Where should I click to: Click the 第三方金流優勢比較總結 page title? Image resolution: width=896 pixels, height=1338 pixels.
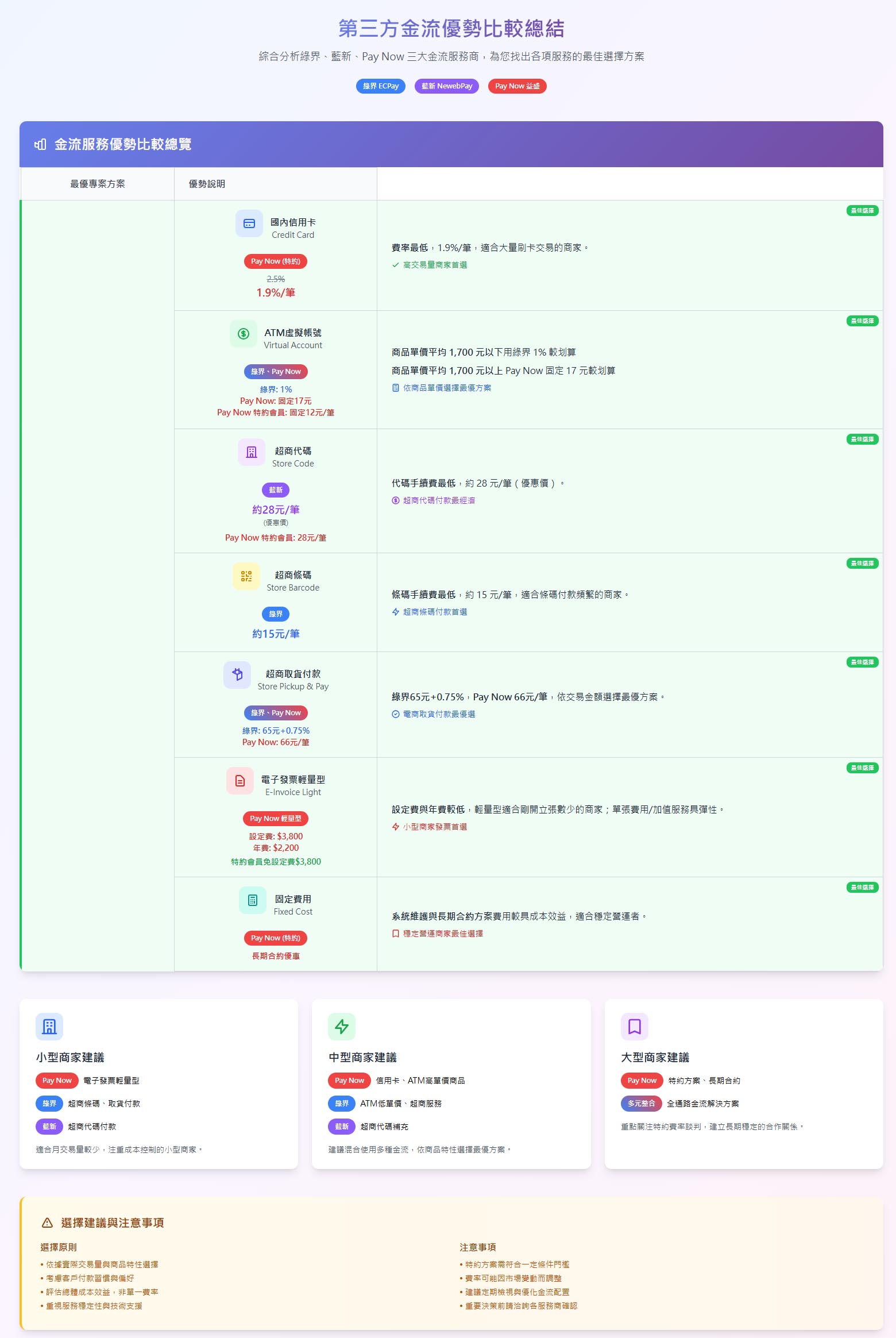[451, 28]
